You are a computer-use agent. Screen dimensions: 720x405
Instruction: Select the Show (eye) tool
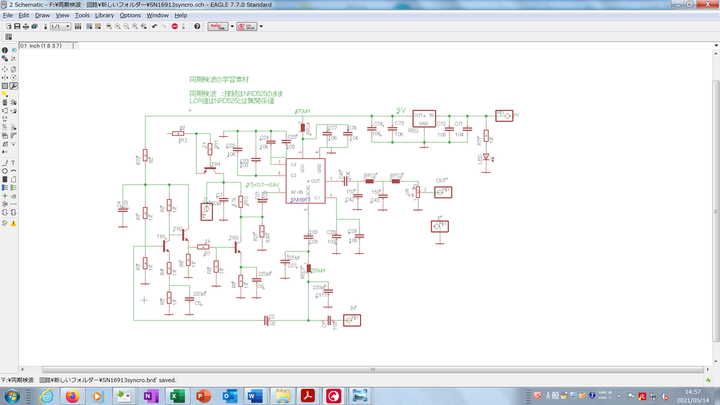tap(13, 49)
